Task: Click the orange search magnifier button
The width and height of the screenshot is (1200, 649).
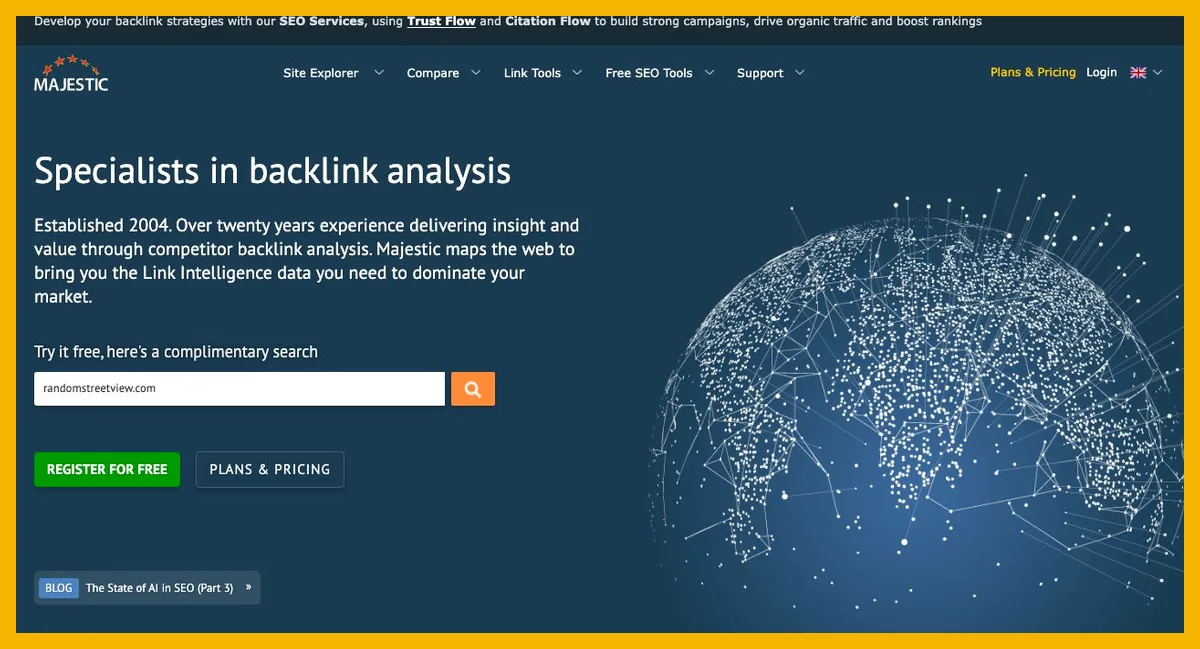Action: [473, 389]
